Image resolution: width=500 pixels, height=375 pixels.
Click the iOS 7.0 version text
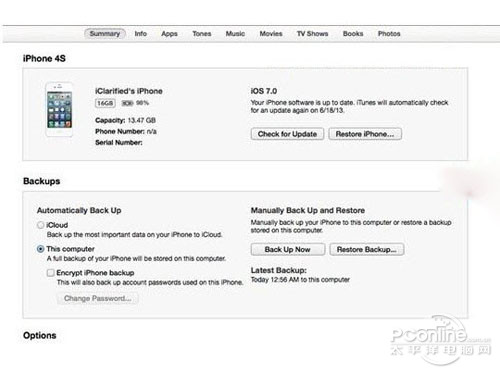pos(264,91)
